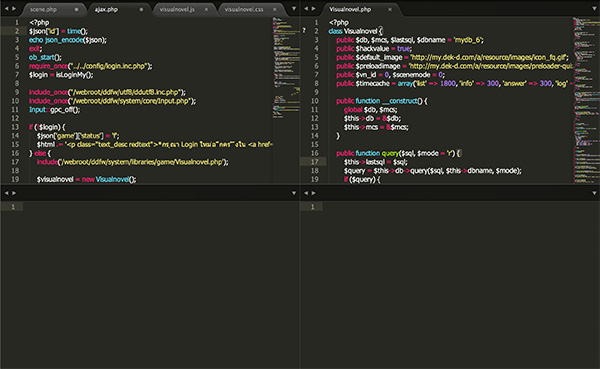Viewport: 600px width, 369px height.
Task: Click the minimap of the Visualnovel.php editor
Action: [586, 100]
